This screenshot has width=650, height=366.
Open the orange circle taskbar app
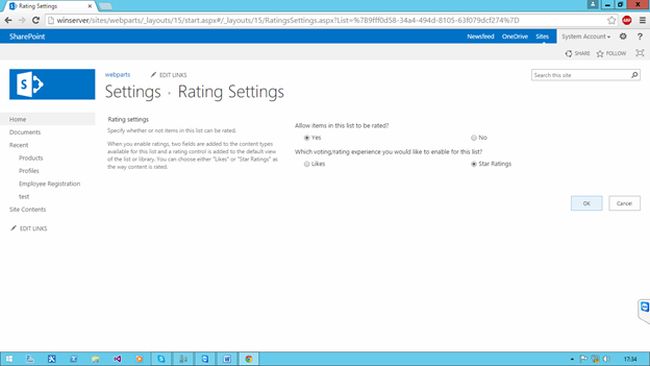pos(139,359)
